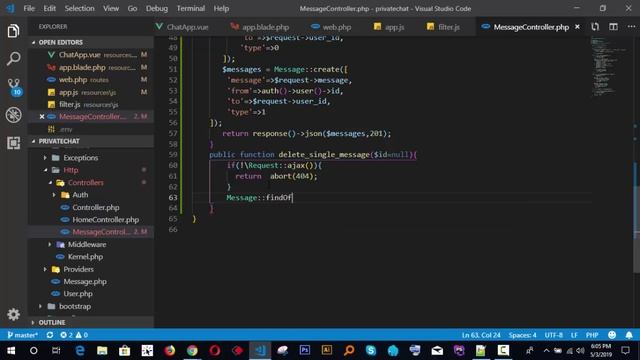The height and width of the screenshot is (360, 640).
Task: Open the Windows Start menu
Action: point(11,351)
